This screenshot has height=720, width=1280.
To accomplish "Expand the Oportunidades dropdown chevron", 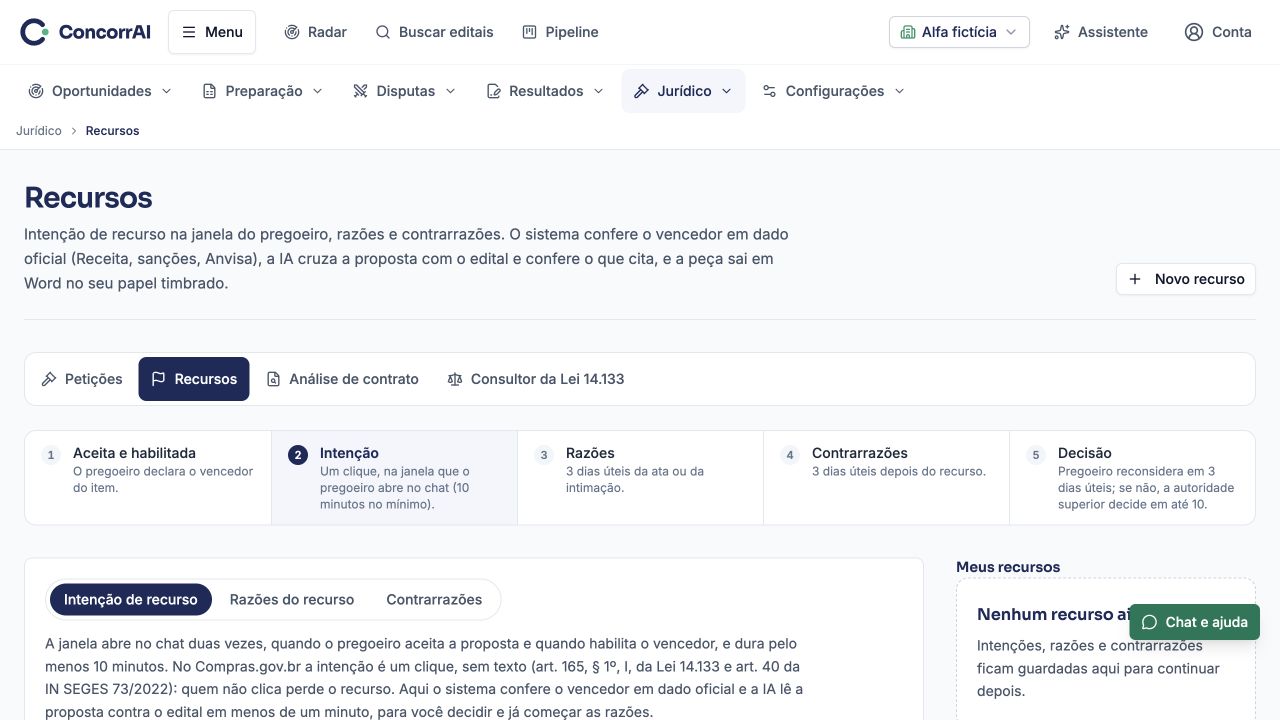I will (166, 91).
